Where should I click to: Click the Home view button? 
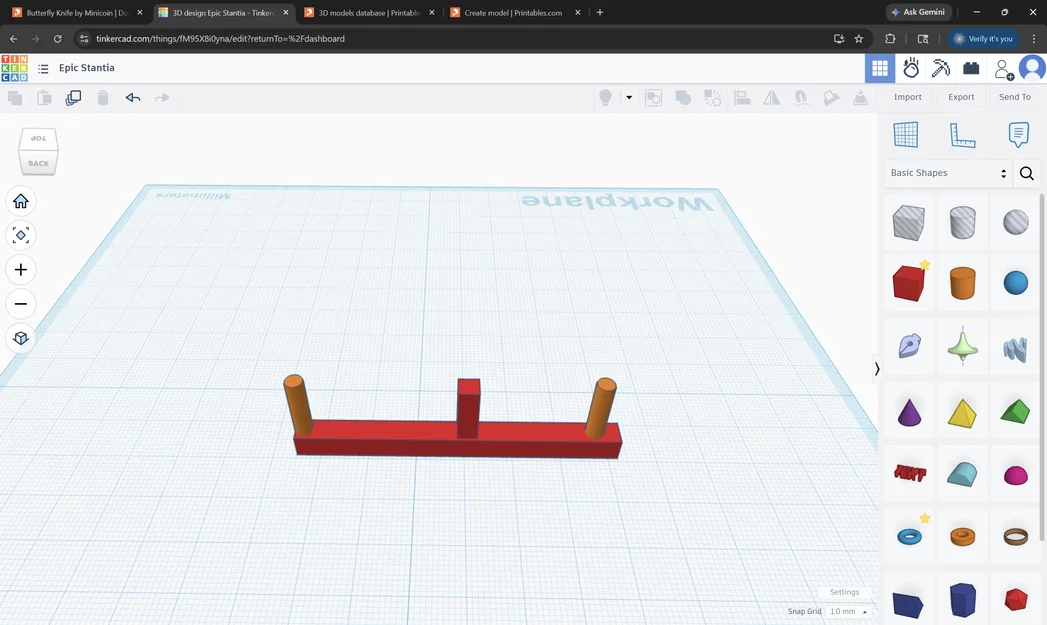pos(21,201)
